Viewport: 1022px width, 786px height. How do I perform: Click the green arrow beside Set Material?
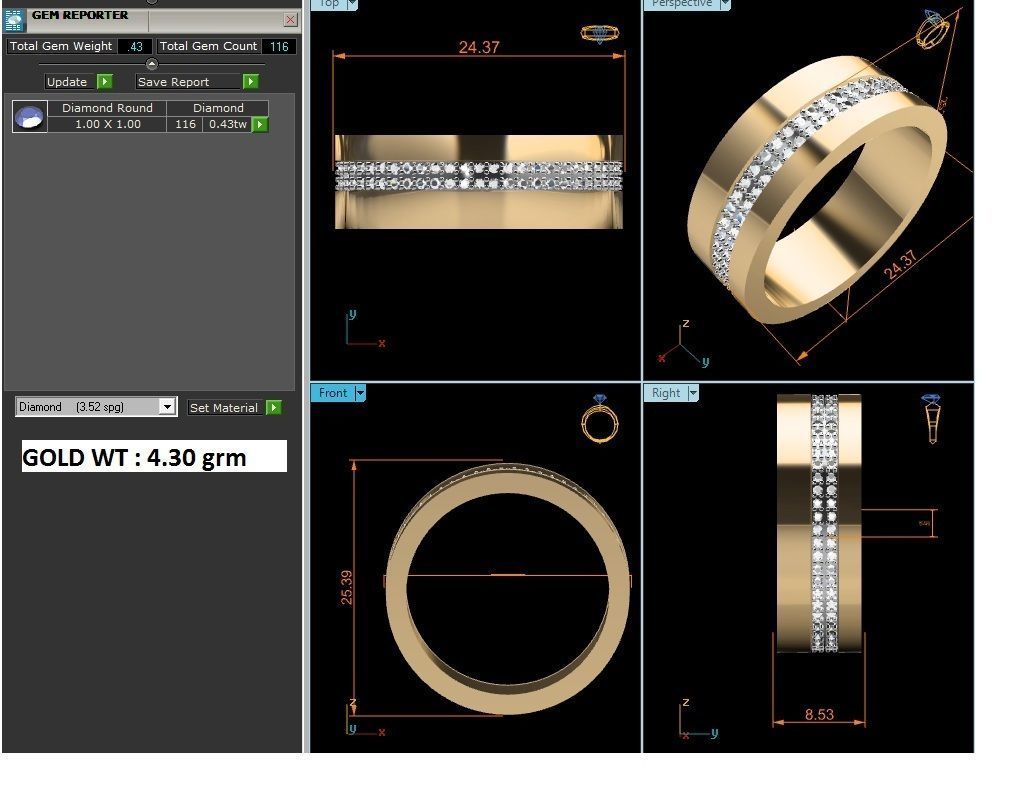click(274, 407)
